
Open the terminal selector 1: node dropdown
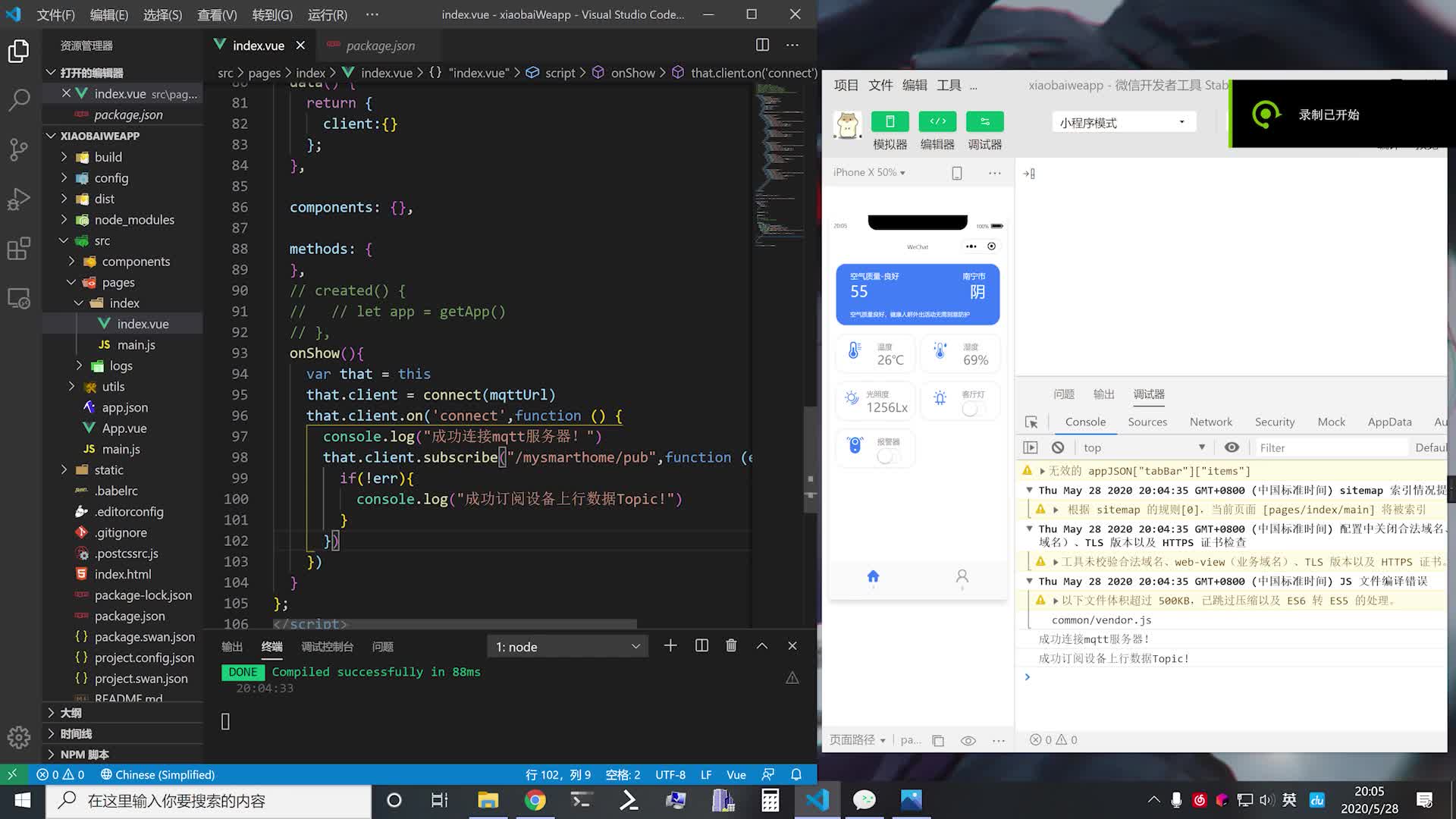[567, 647]
